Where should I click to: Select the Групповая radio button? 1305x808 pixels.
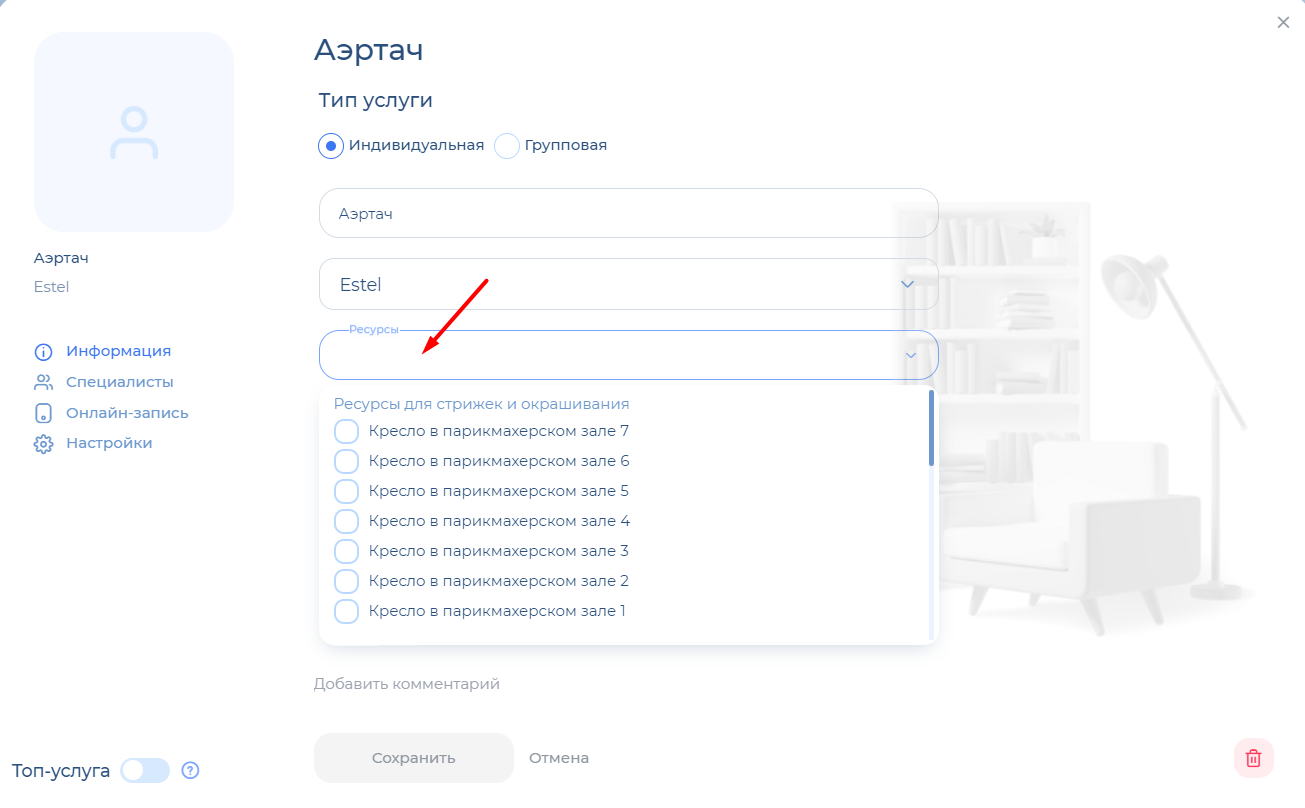508,146
